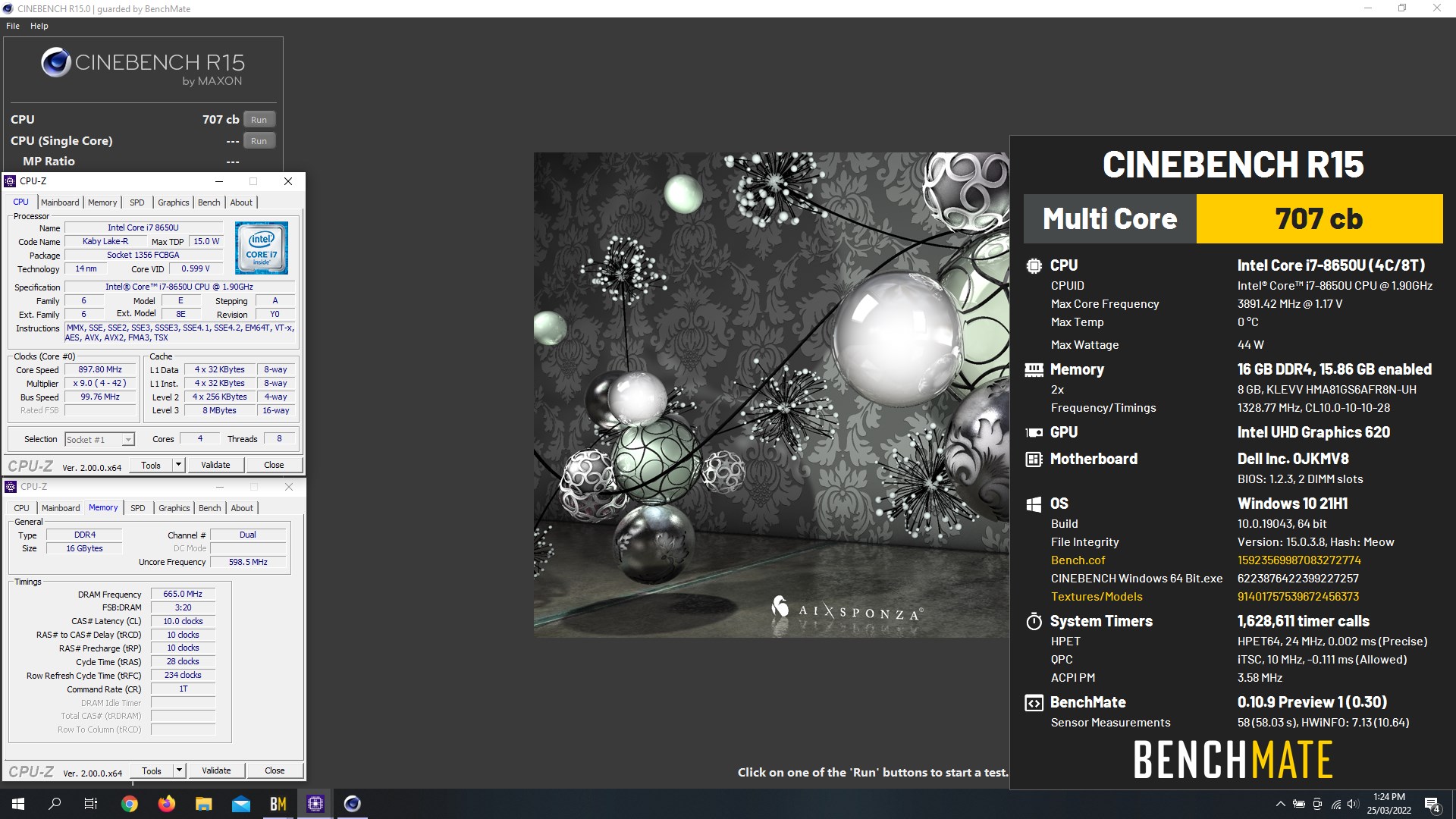The image size is (1456, 819).
Task: Click Tools button in CPU-Z Processor window
Action: pyautogui.click(x=151, y=465)
